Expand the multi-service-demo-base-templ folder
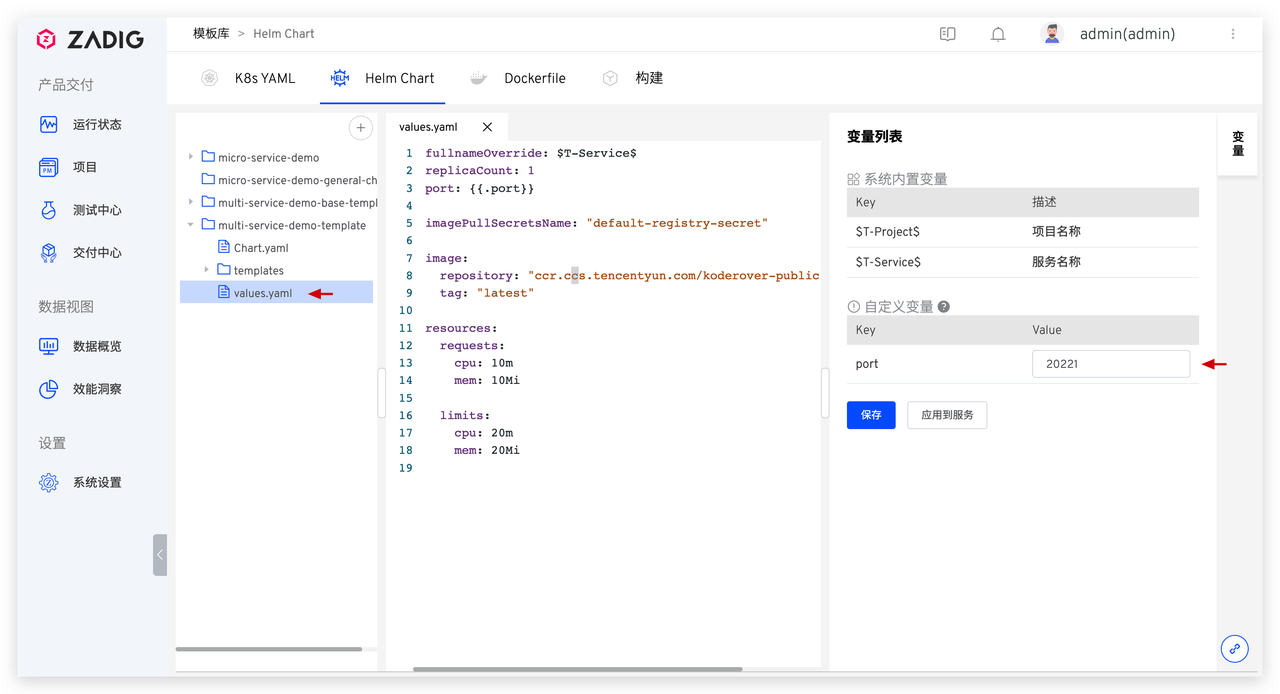Viewport: 1280px width, 694px height. point(190,202)
